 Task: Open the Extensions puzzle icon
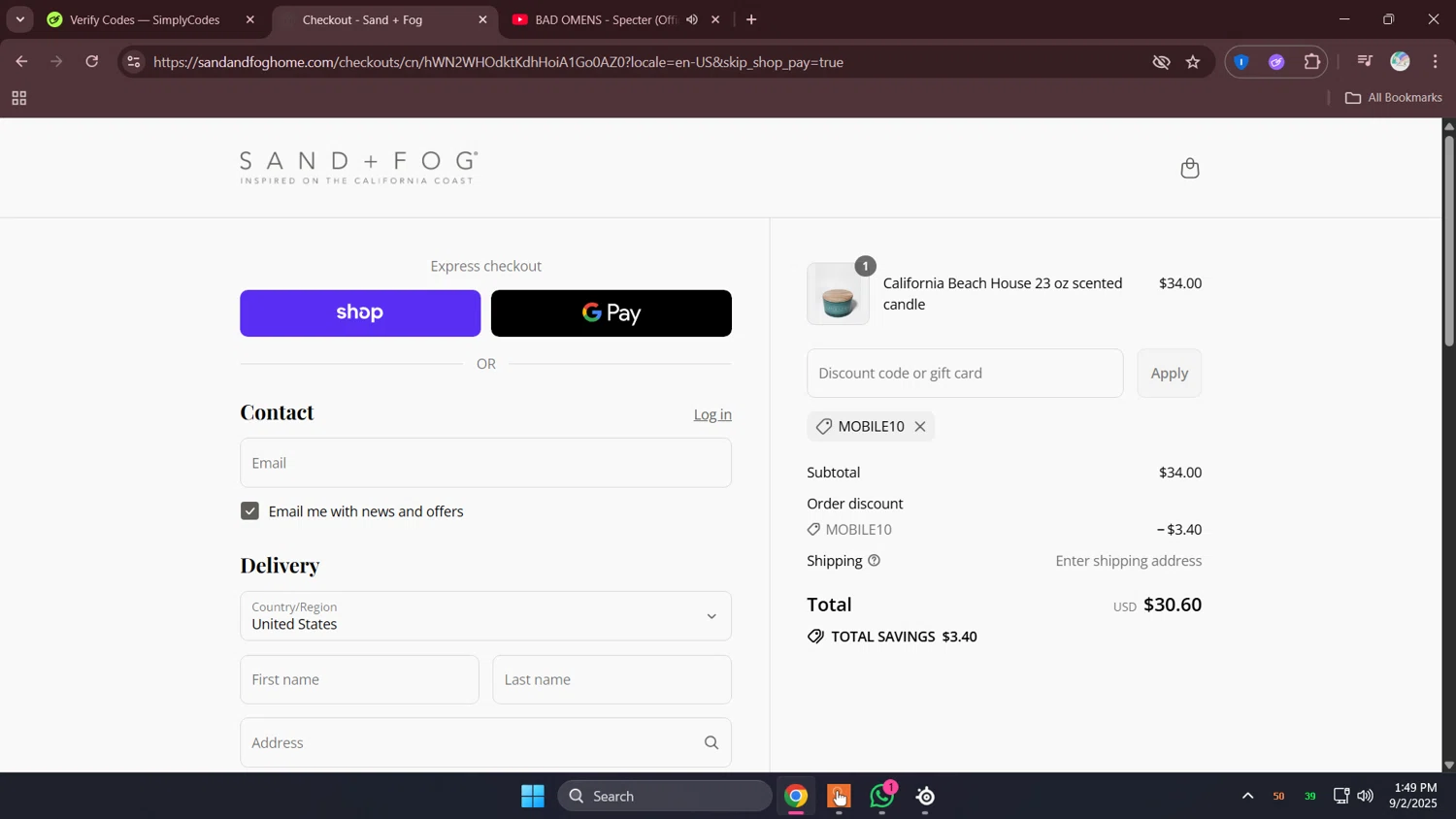pos(1312,62)
